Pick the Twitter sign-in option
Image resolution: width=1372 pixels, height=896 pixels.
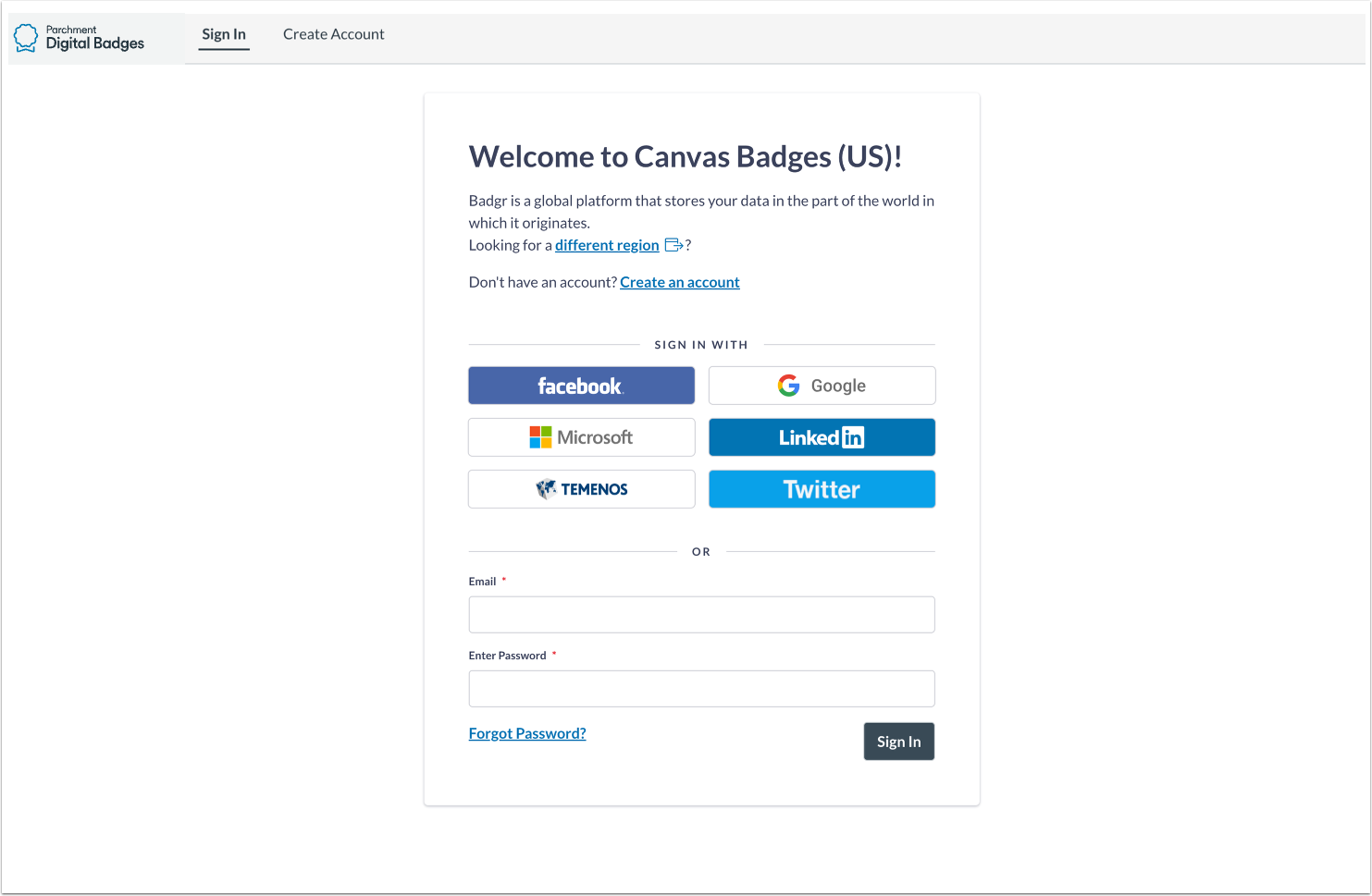(x=821, y=488)
